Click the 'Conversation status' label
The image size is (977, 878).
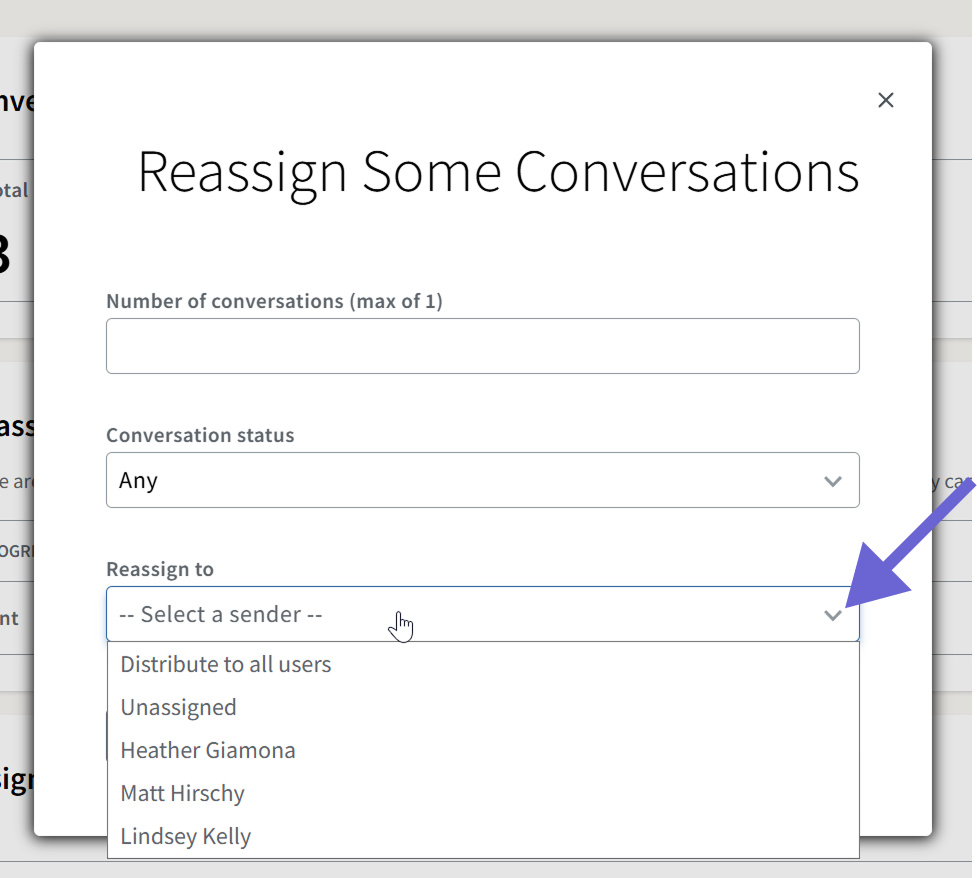coord(200,435)
